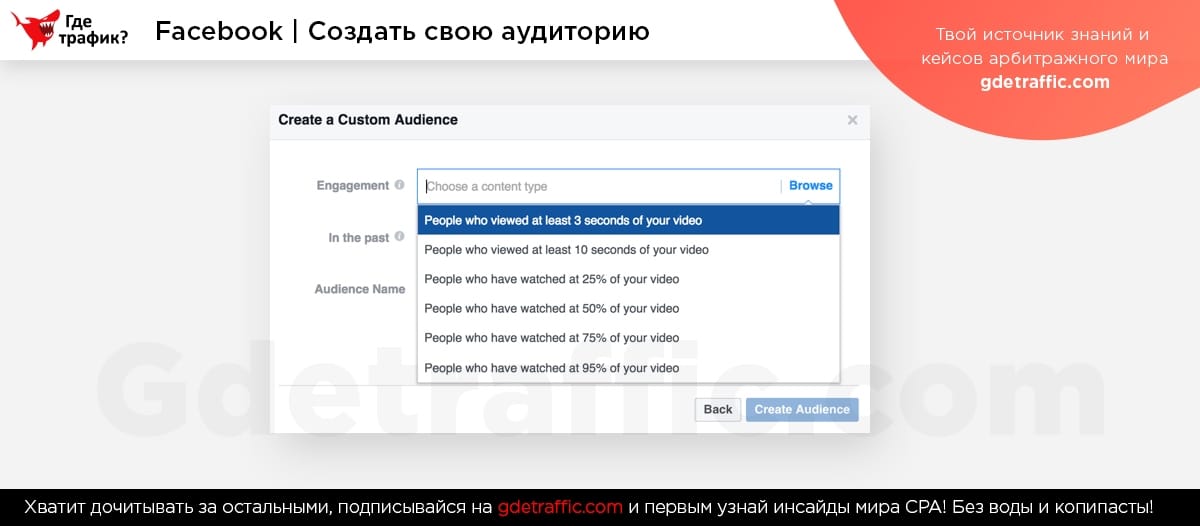The width and height of the screenshot is (1200, 526).
Task: Click the Engagement field label
Action: [352, 185]
